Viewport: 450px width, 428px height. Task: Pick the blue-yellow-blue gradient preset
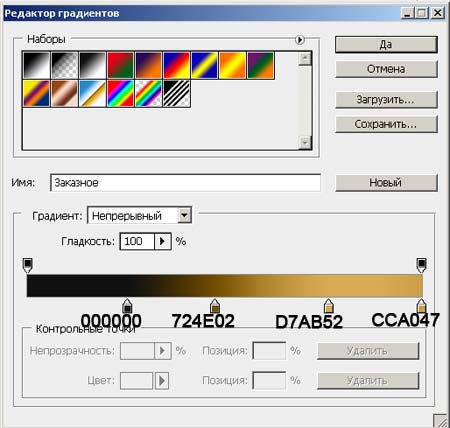pyautogui.click(x=205, y=65)
